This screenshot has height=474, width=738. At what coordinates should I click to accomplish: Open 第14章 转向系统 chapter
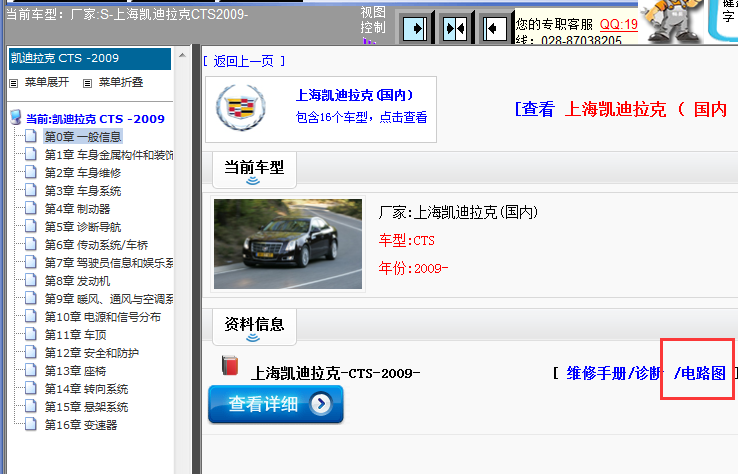pos(86,389)
